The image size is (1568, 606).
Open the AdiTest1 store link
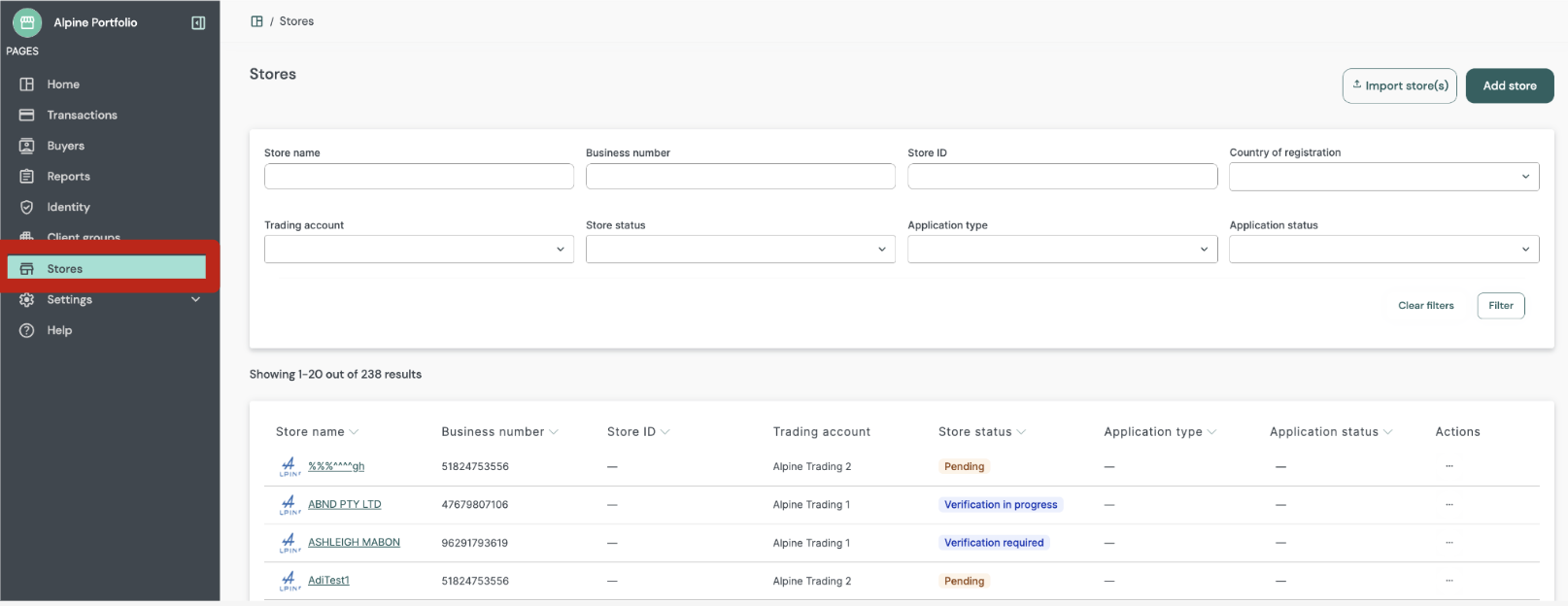[328, 581]
